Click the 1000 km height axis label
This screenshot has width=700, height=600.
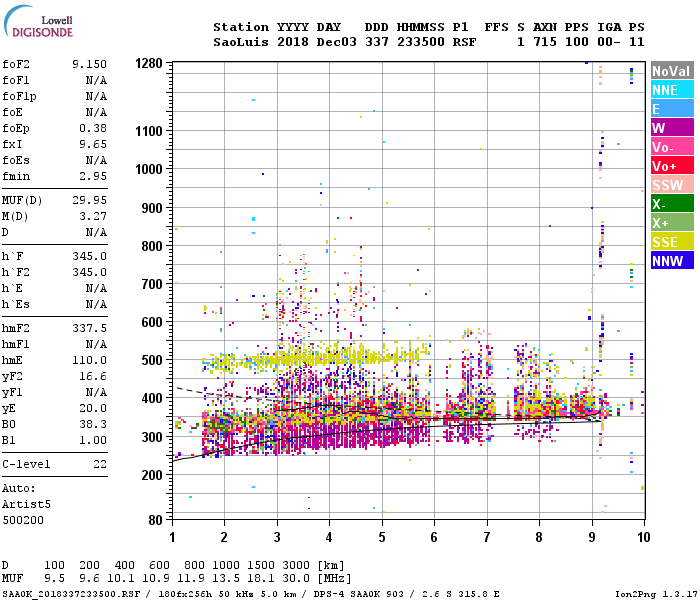149,170
